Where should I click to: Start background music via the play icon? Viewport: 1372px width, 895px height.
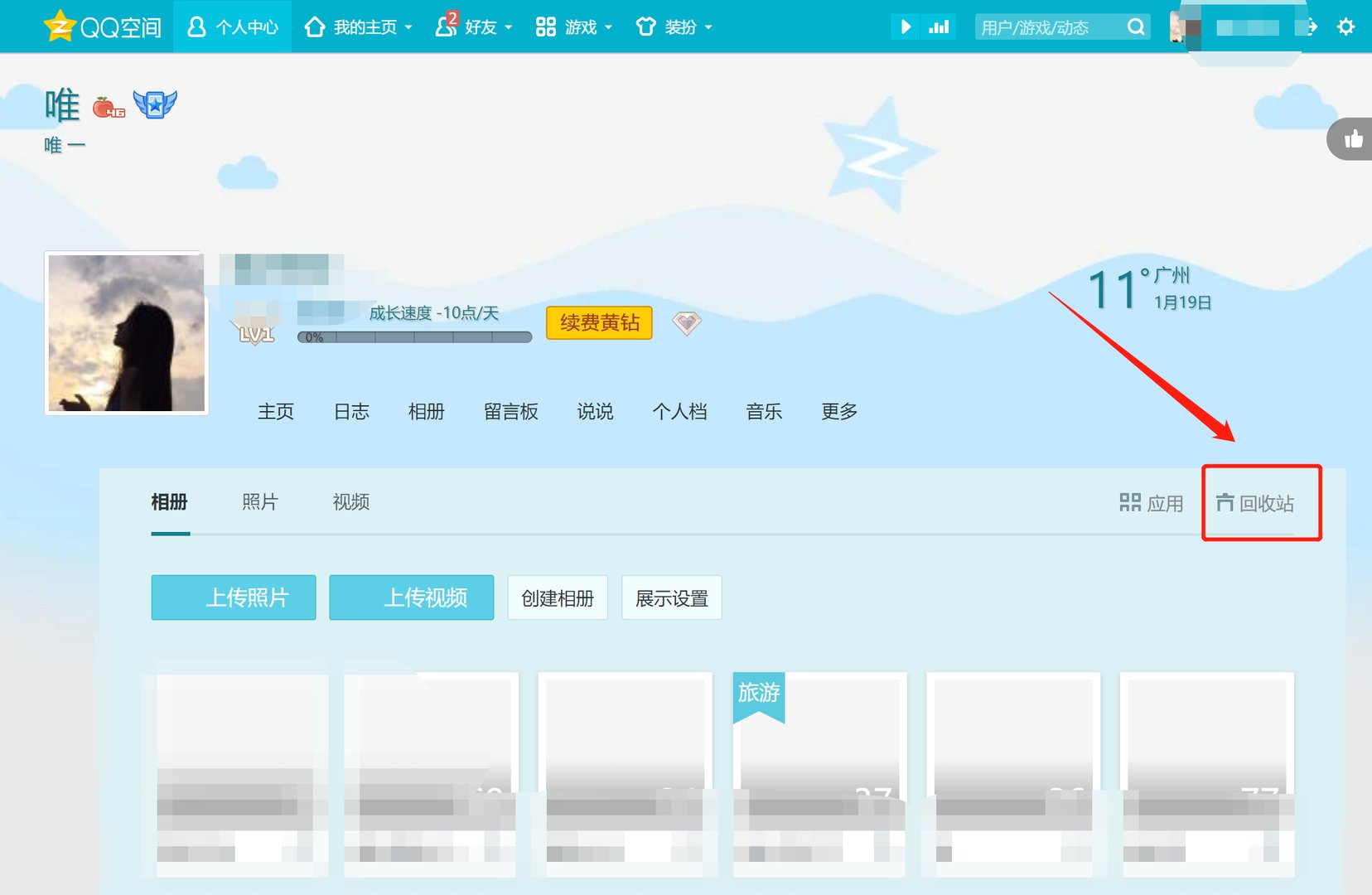coord(905,27)
